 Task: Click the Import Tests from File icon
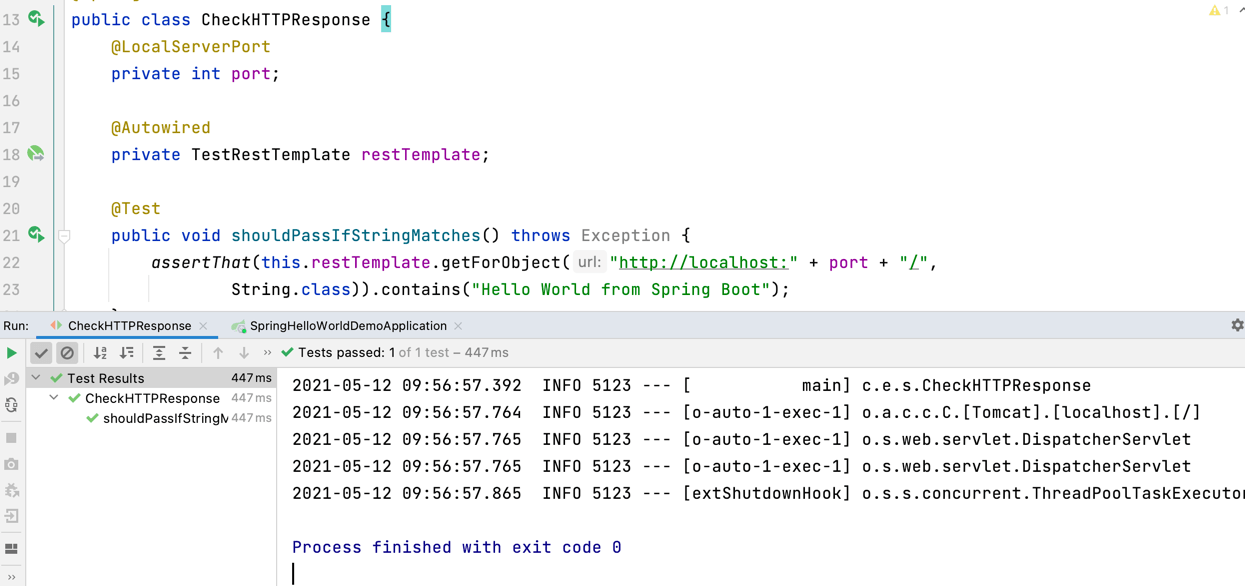coord(11,516)
